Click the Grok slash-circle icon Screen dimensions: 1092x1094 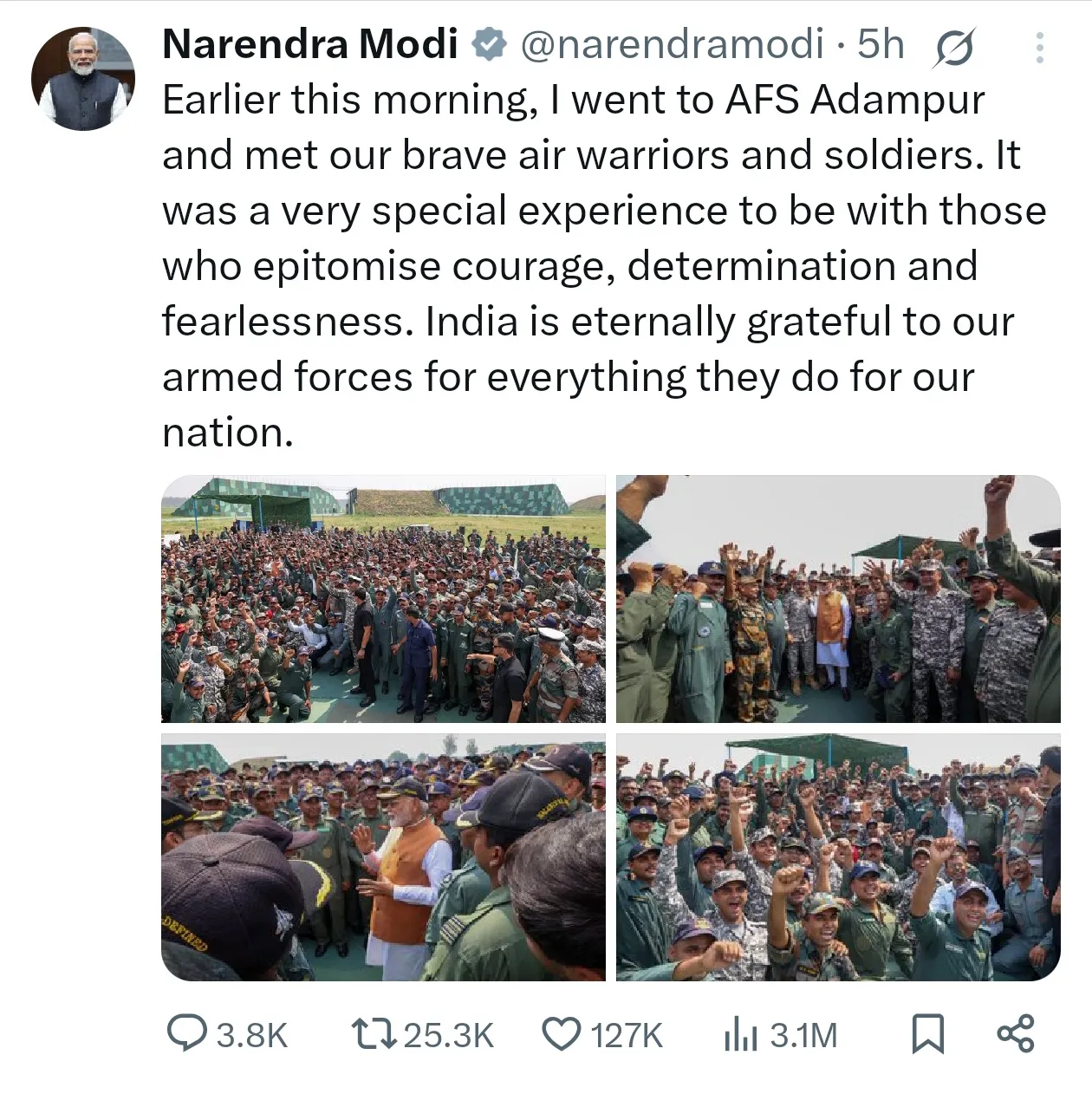pyautogui.click(x=953, y=48)
